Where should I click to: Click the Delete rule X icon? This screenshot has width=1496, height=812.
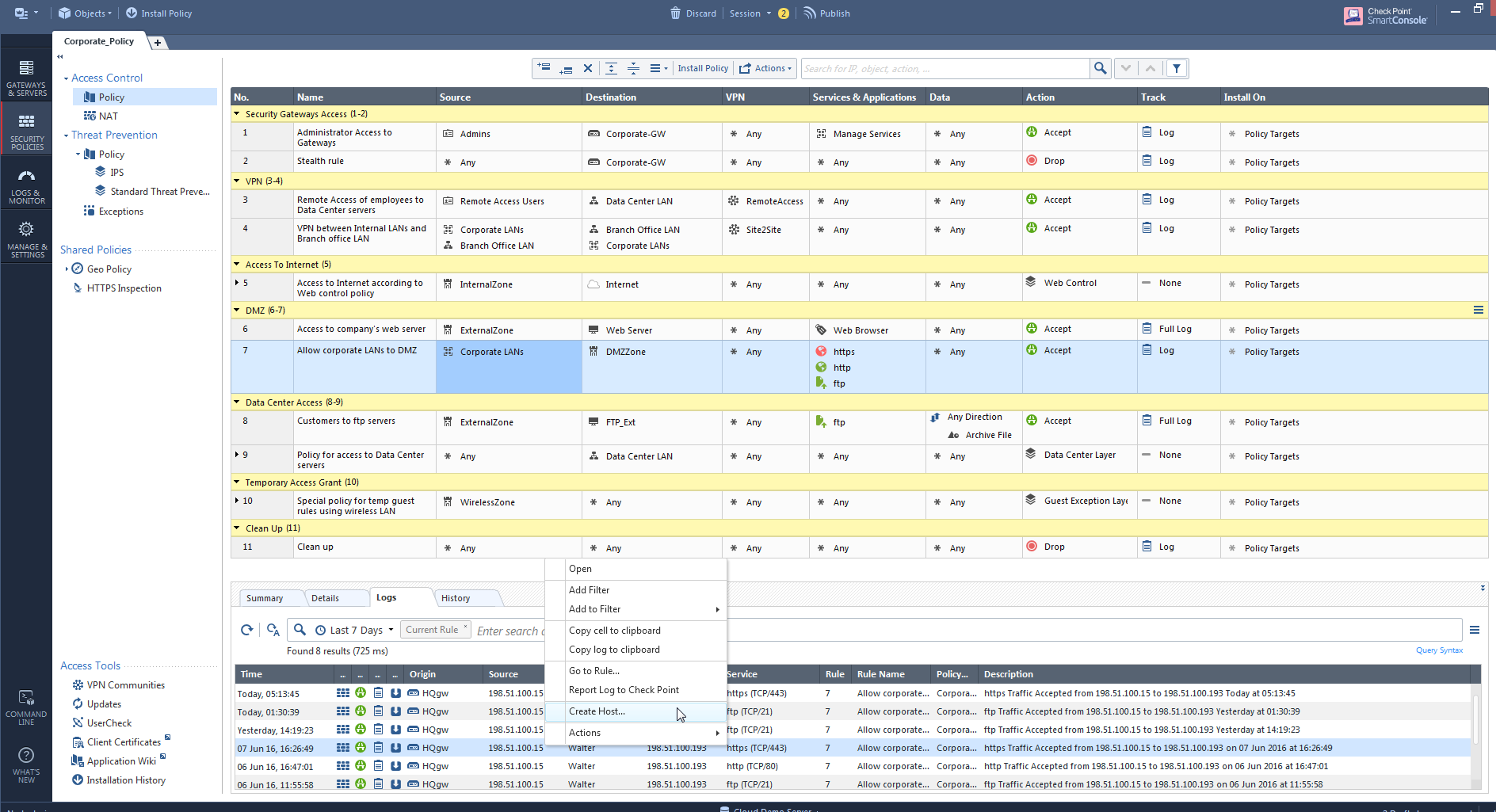pyautogui.click(x=588, y=68)
